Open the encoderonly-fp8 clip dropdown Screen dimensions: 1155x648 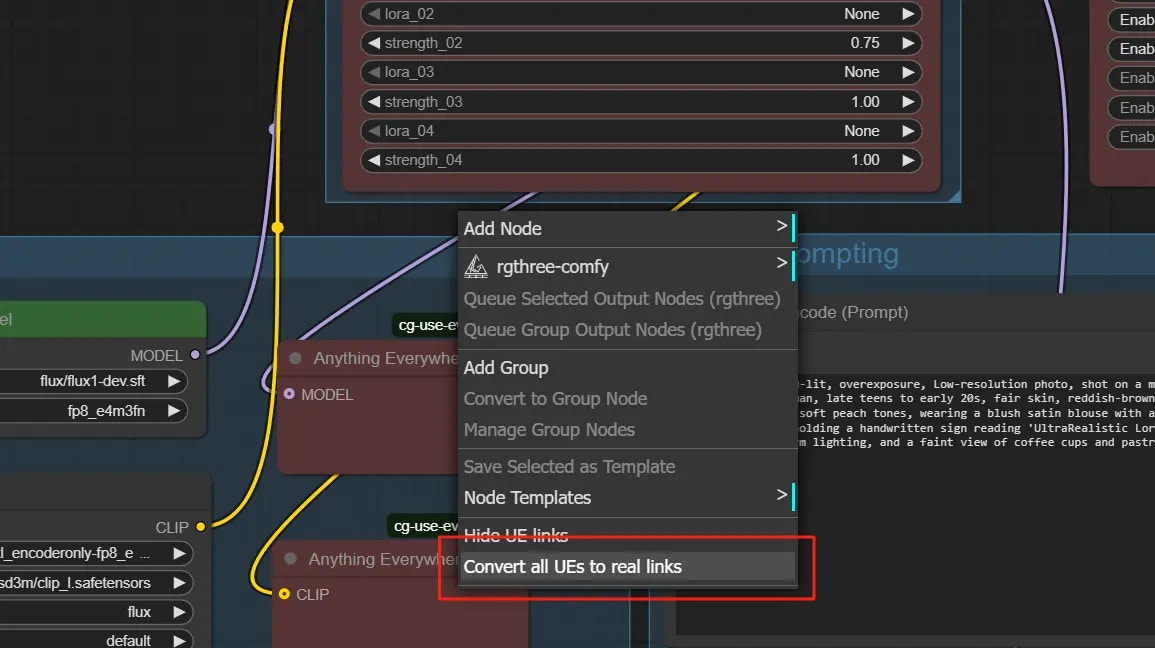click(x=96, y=553)
